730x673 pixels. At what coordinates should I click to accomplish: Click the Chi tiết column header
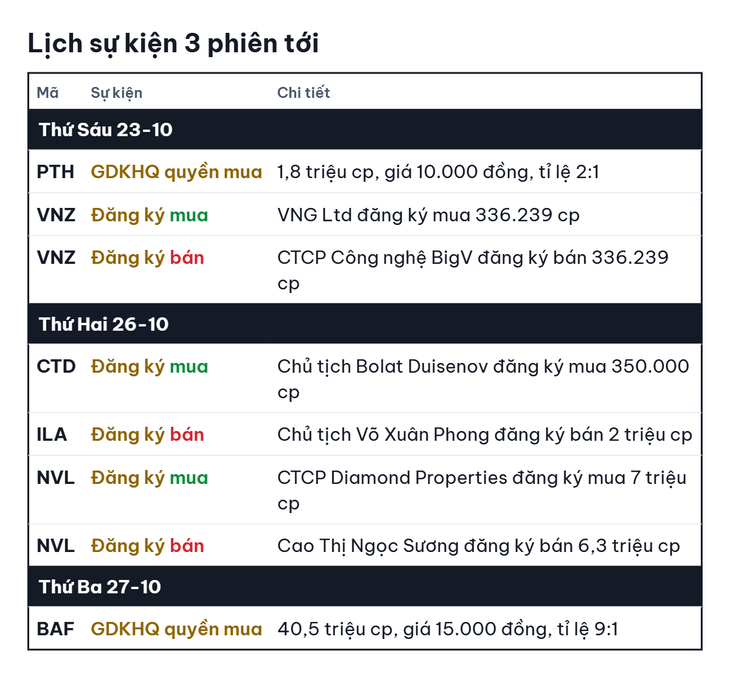[x=304, y=93]
